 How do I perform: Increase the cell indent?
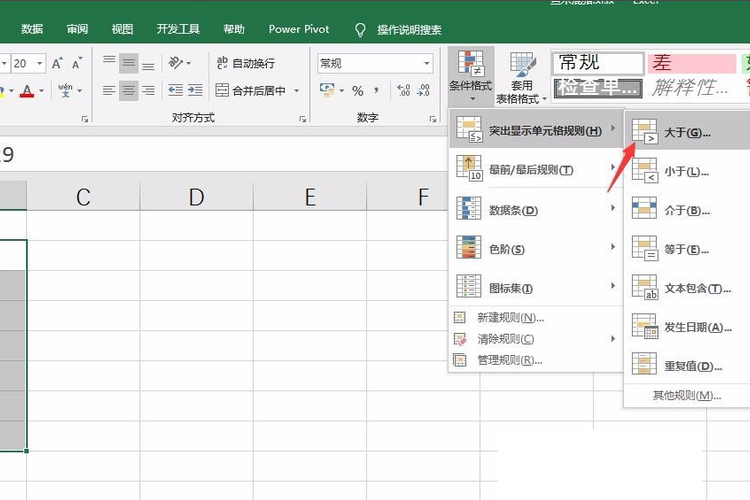[x=195, y=90]
